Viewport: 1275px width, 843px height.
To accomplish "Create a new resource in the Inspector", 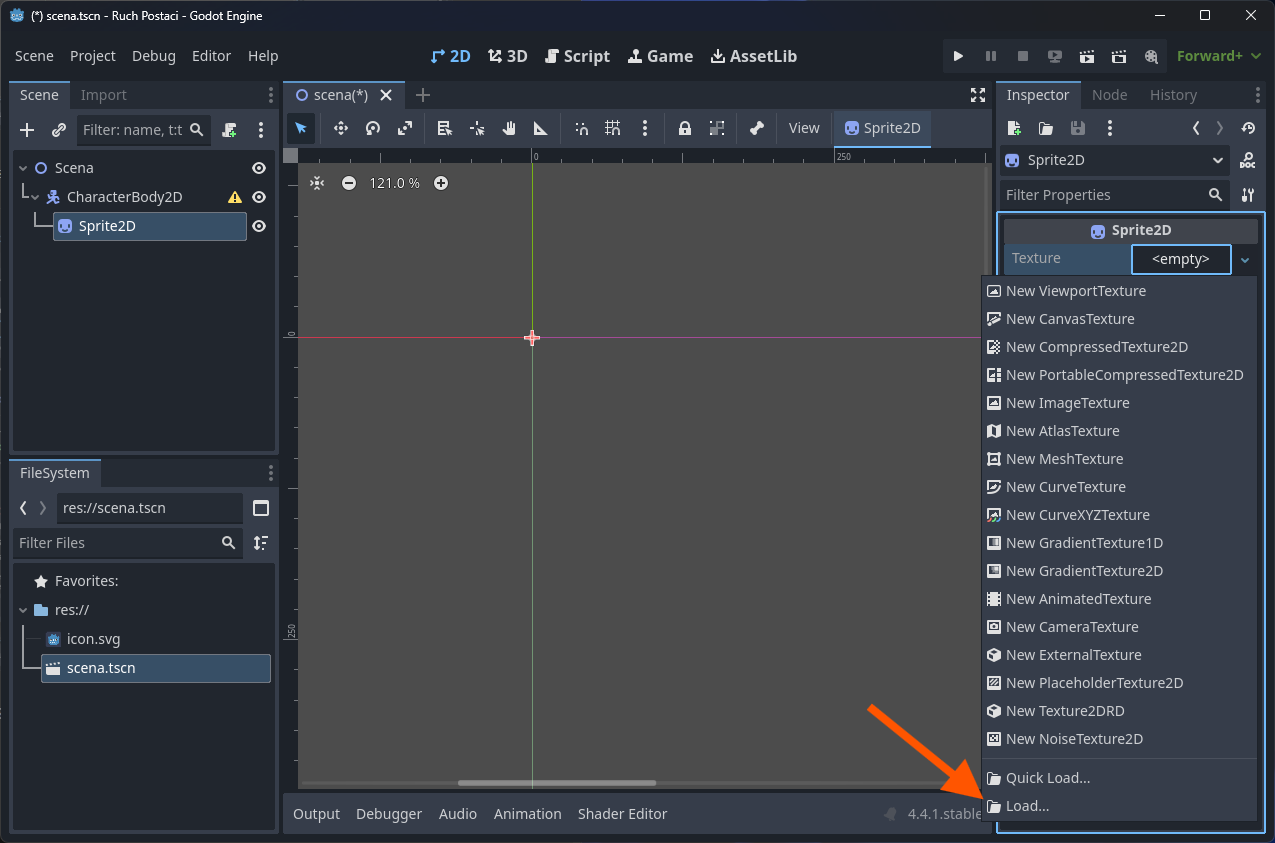I will click(1014, 128).
